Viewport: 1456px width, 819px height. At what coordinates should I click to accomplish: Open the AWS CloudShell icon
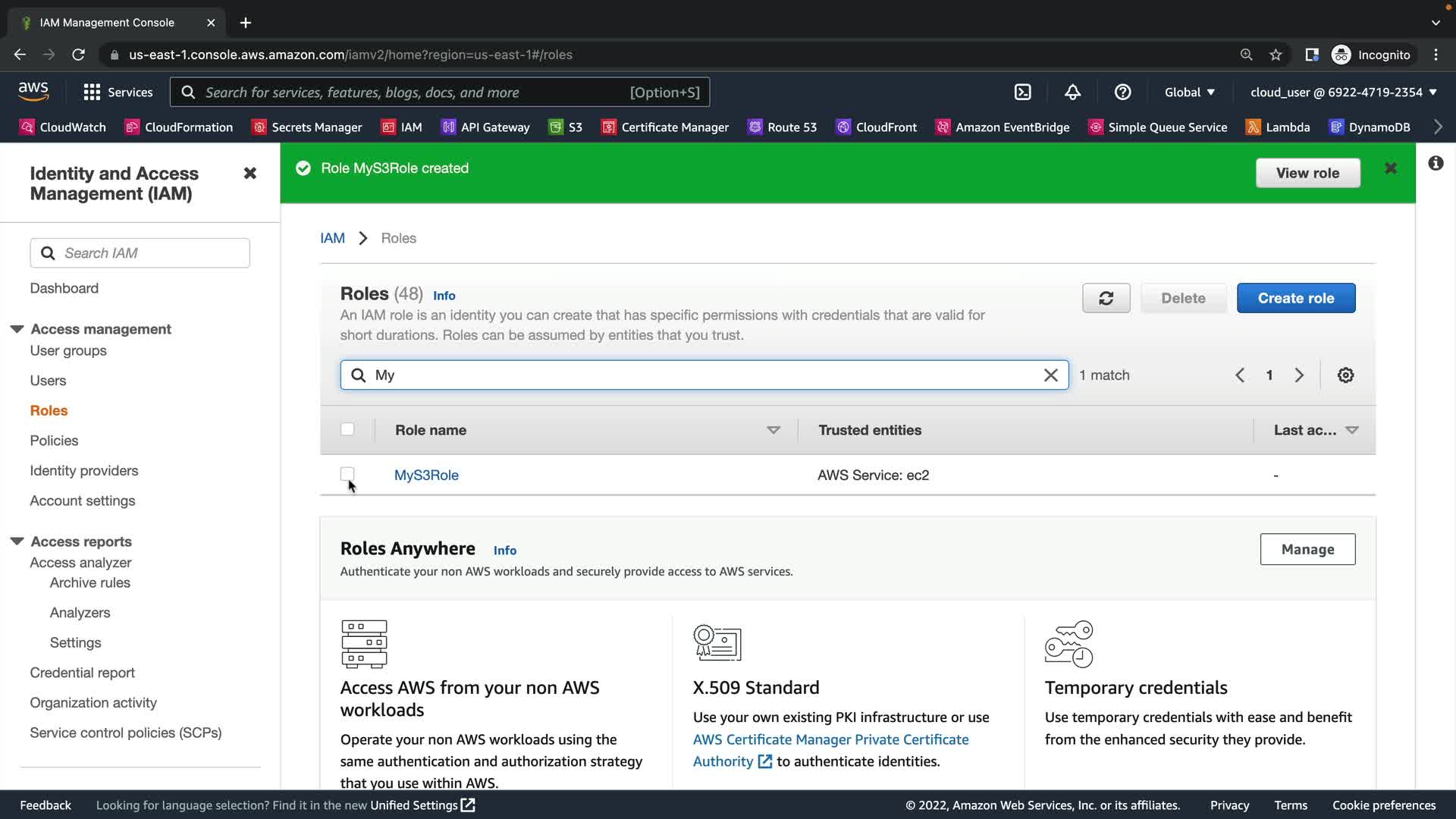point(1022,93)
